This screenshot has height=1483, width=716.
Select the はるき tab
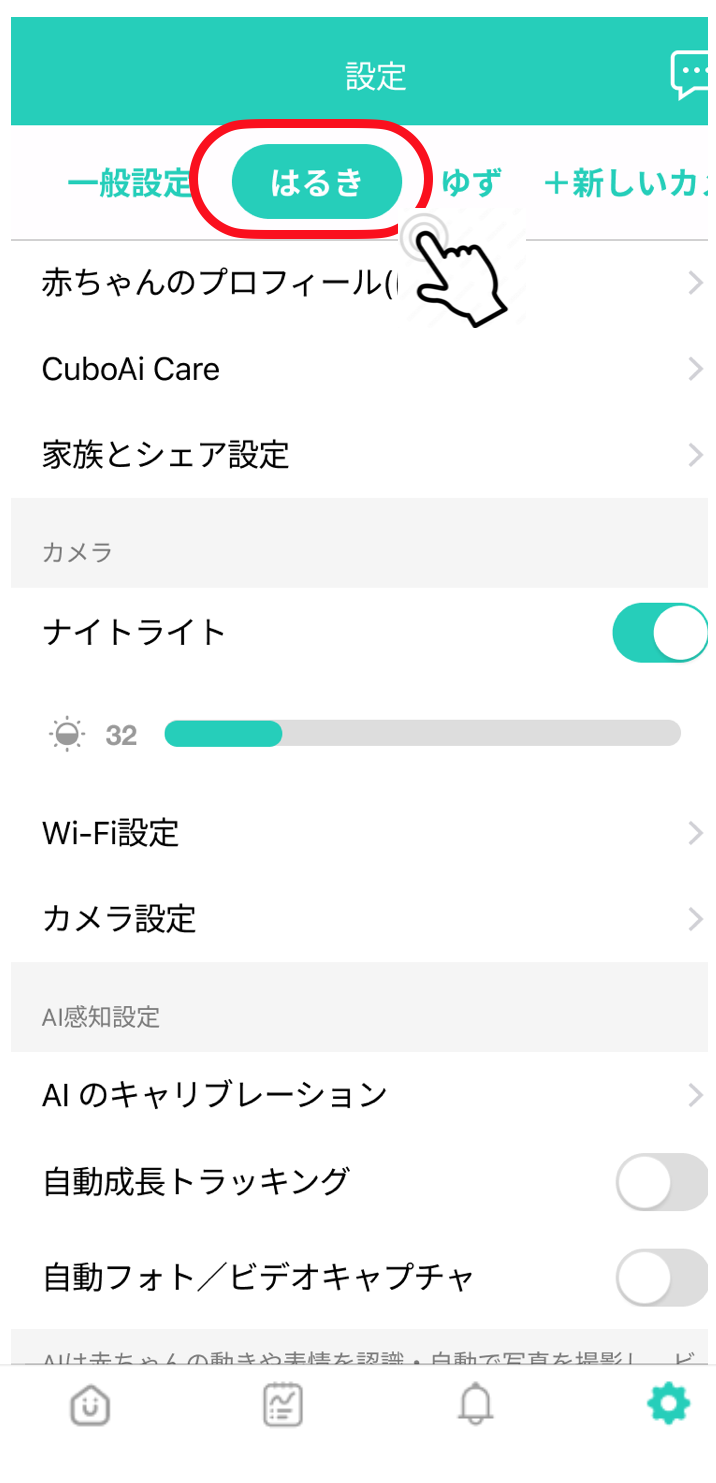pyautogui.click(x=317, y=182)
